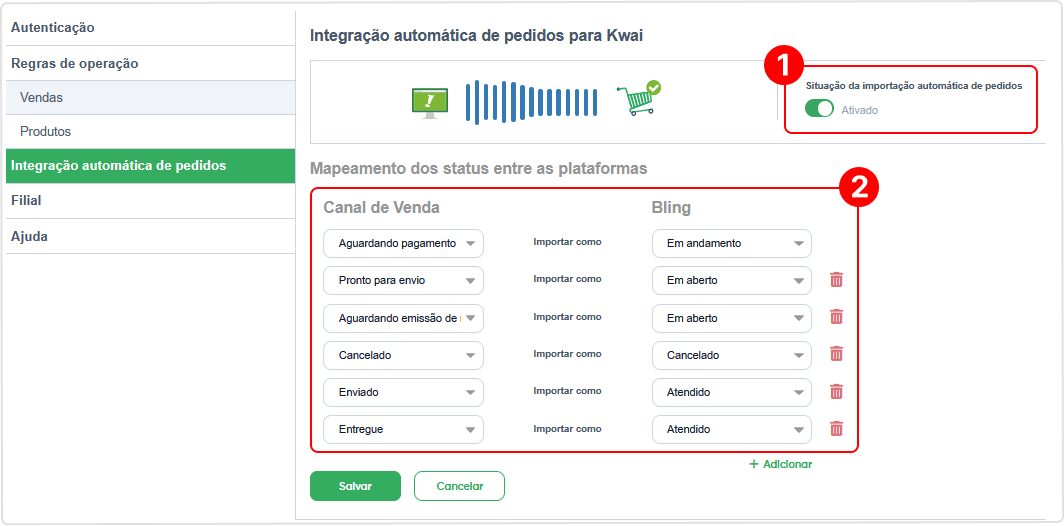Remove the Entregue mapping row
Viewport: 1064px width, 526px height.
(837, 429)
